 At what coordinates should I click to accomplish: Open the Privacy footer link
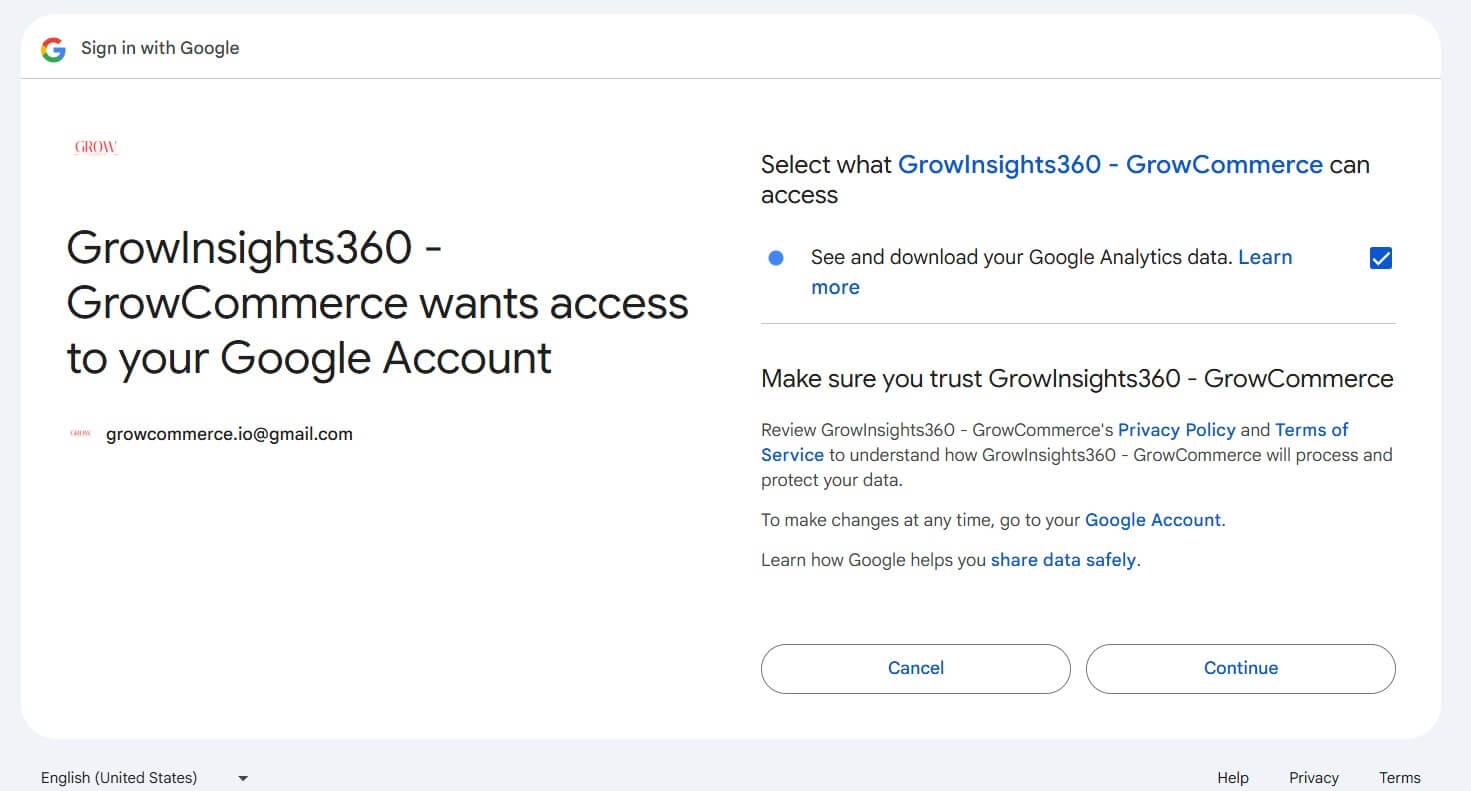pos(1314,778)
